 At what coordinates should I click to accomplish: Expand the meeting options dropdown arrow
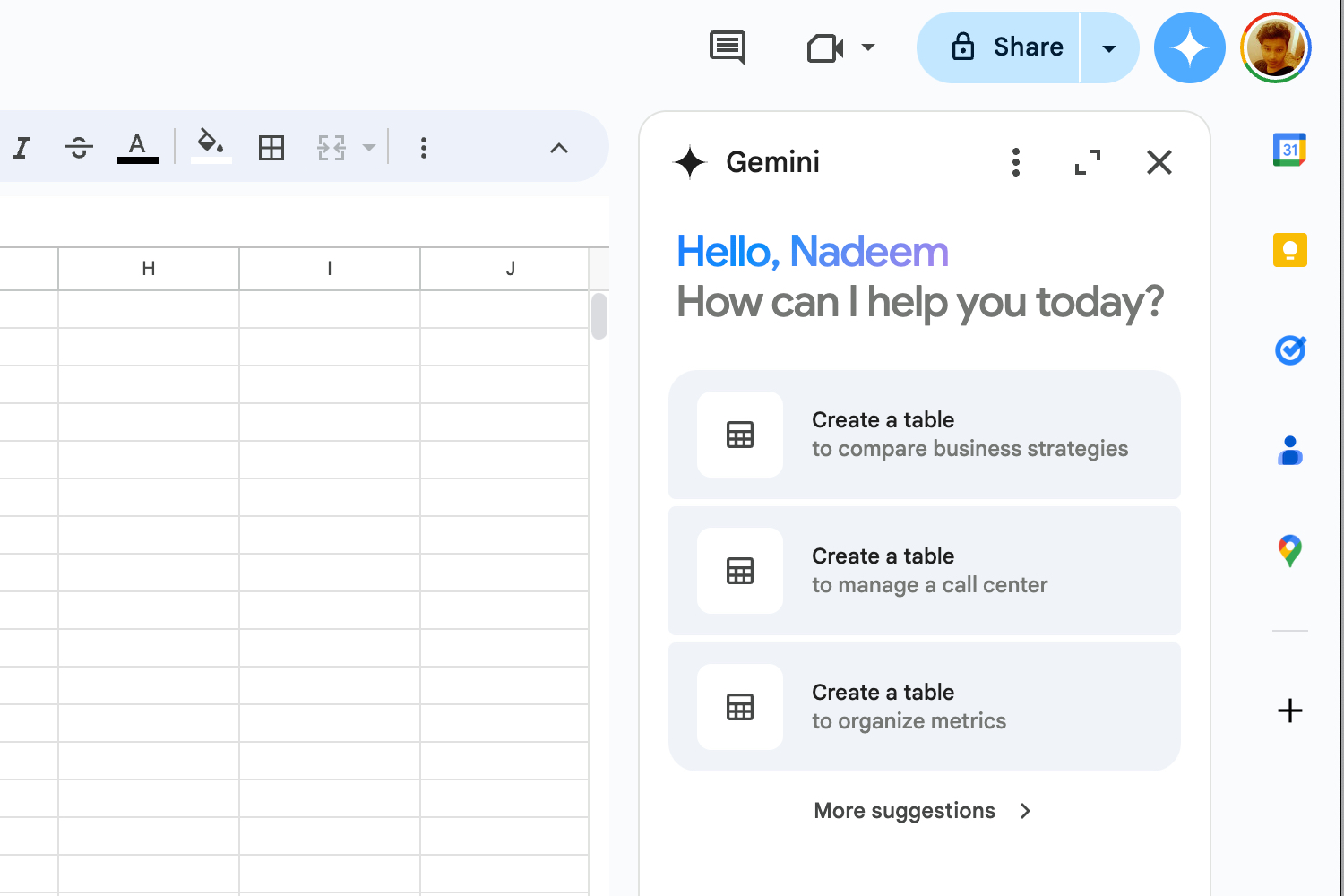coord(867,47)
